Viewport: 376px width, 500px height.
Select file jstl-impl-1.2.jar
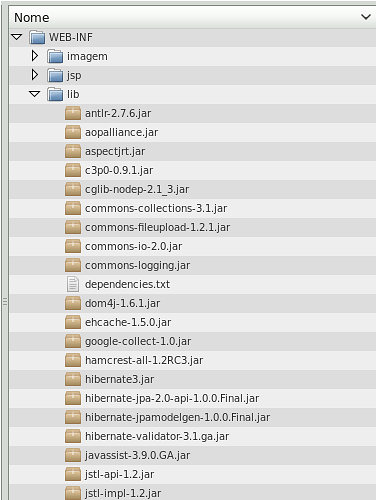point(123,493)
